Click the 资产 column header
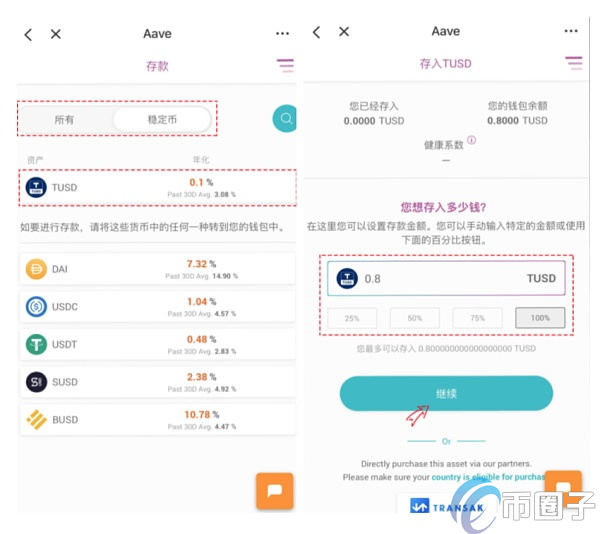The image size is (600, 534). click(x=35, y=160)
